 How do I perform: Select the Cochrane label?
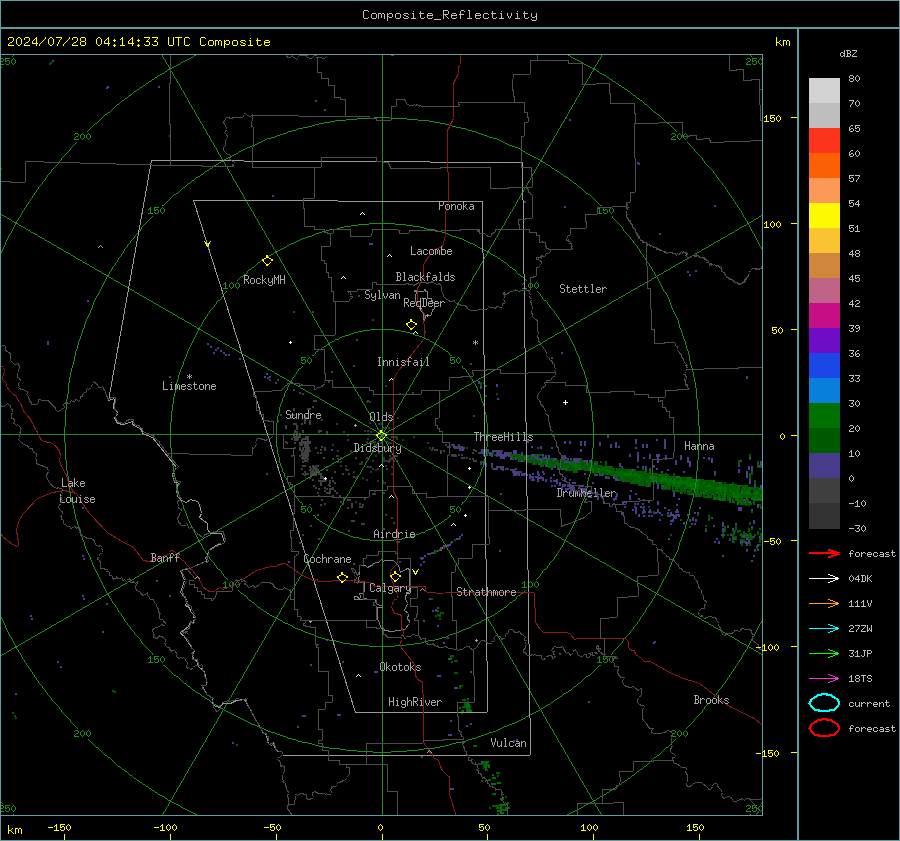pyautogui.click(x=327, y=559)
